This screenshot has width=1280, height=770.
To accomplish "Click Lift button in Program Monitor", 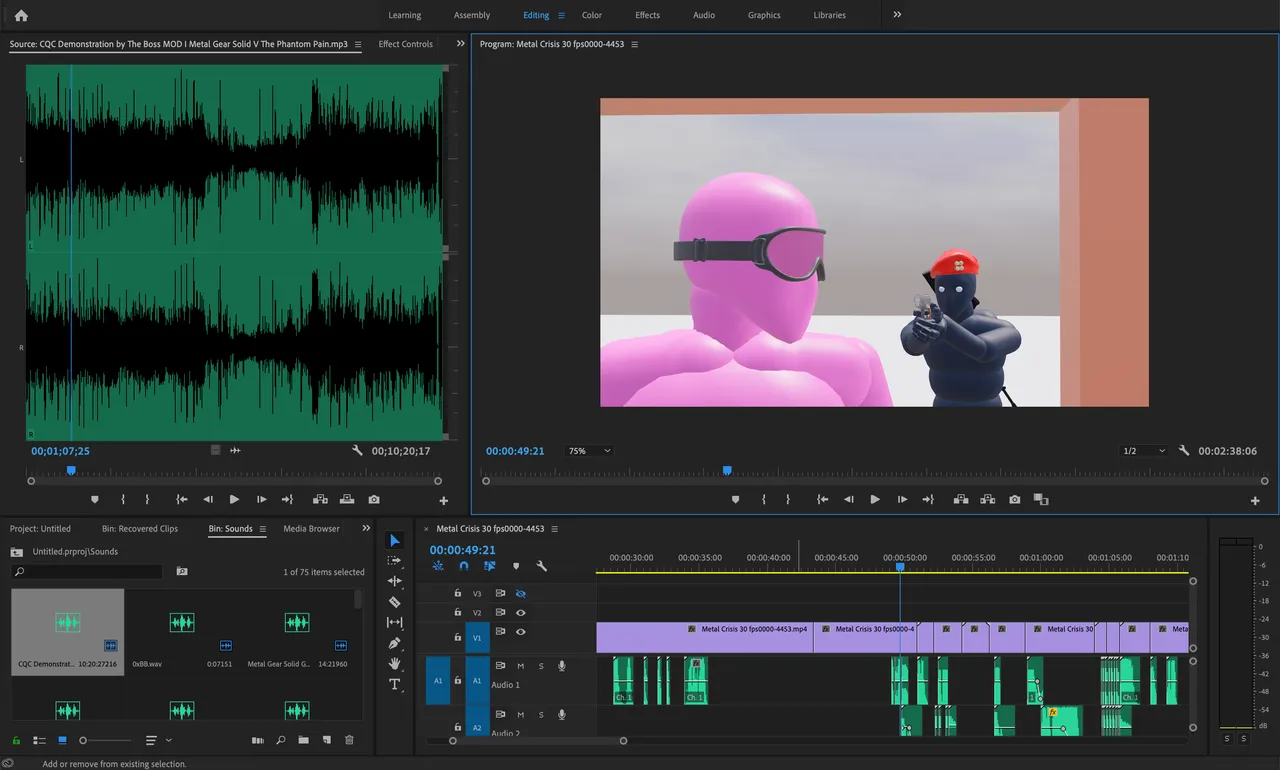I will point(960,499).
